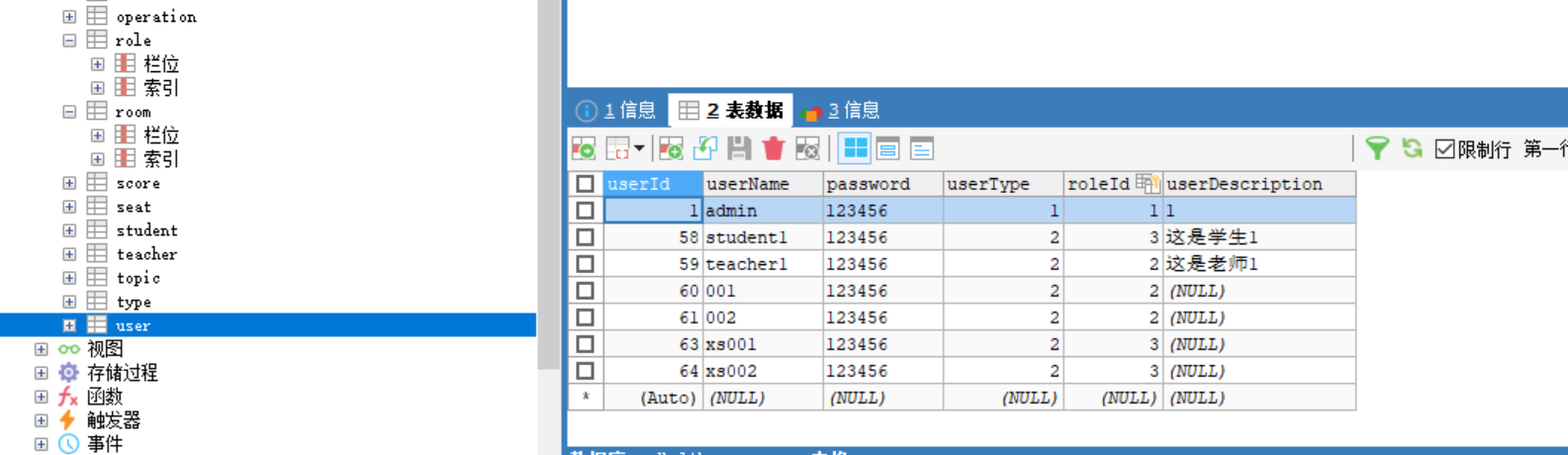1568x455 pixels.
Task: Sort by userName column header
Action: pyautogui.click(x=763, y=183)
